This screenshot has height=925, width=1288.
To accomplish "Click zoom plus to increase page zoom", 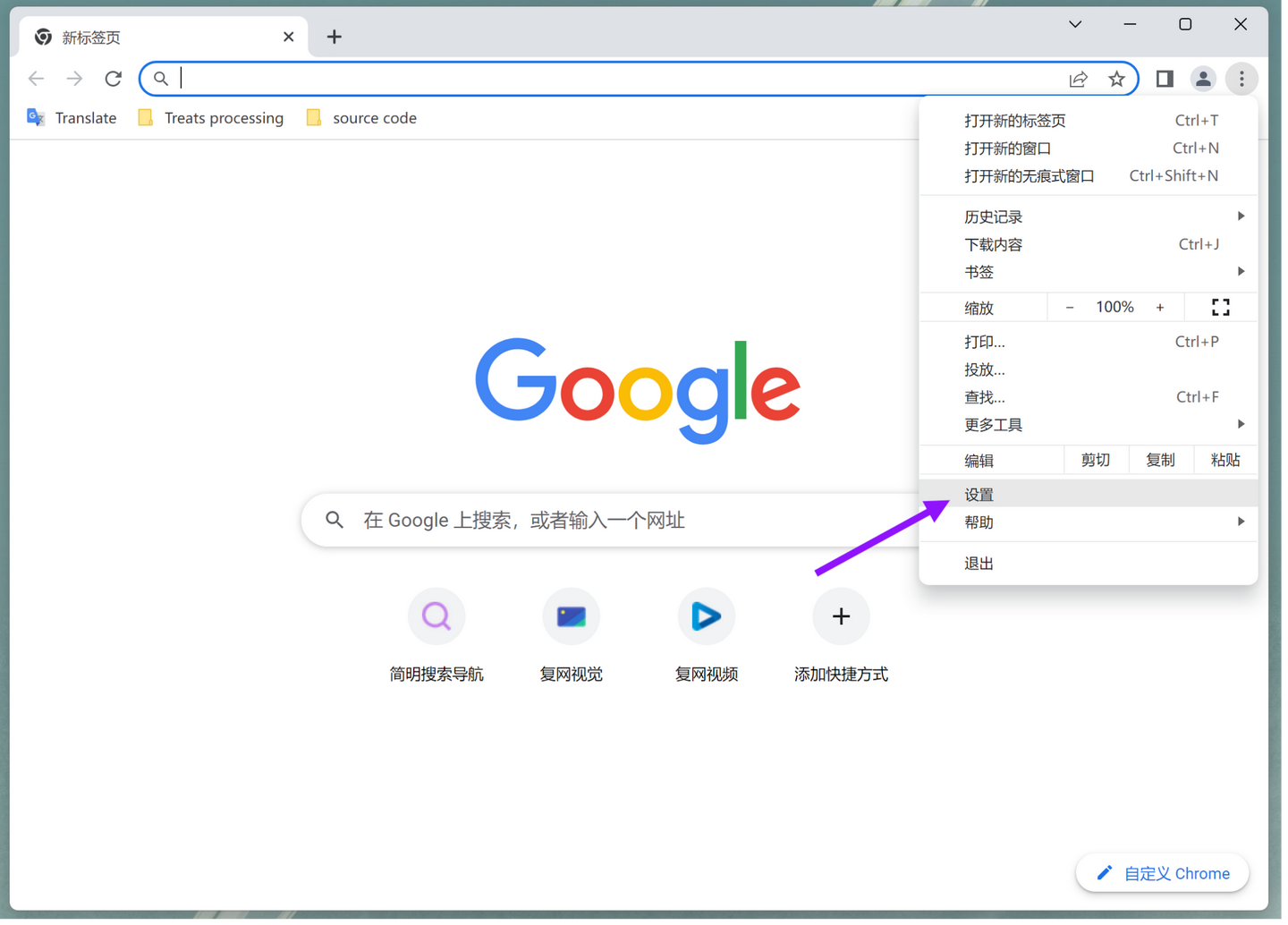I will coord(1160,307).
